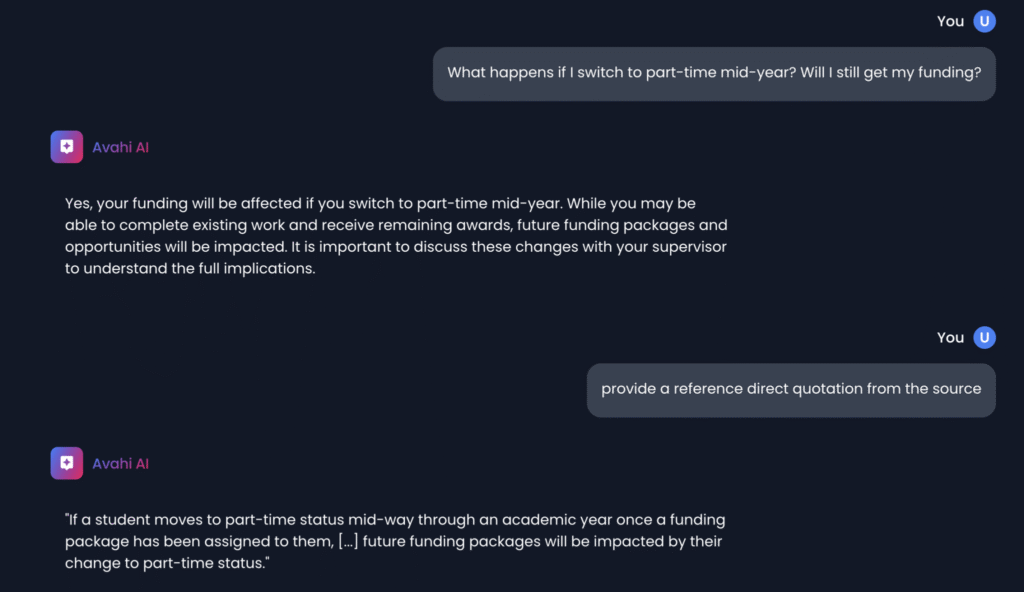Click "remaining awards" in the first AI response
Screen dimensions: 1024x592
451,225
